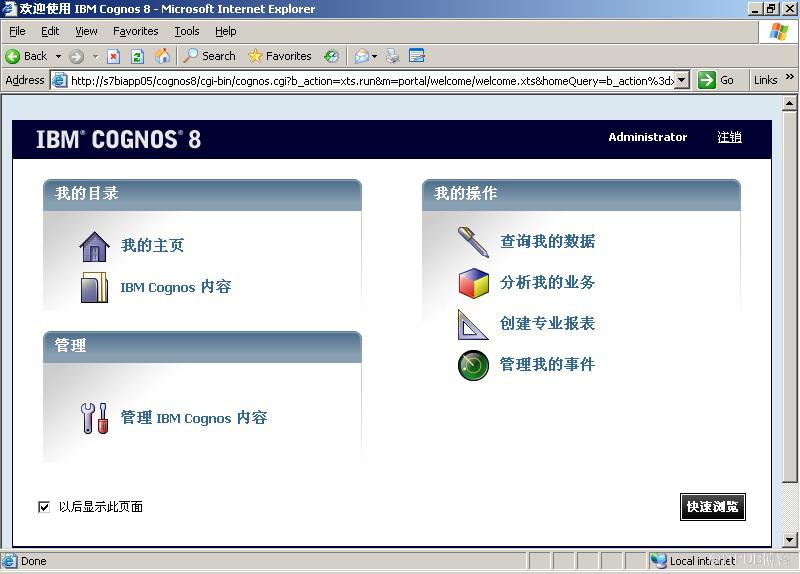The width and height of the screenshot is (800, 574).
Task: Click the triangle ruler icon for 创建专业报表
Action: point(472,325)
